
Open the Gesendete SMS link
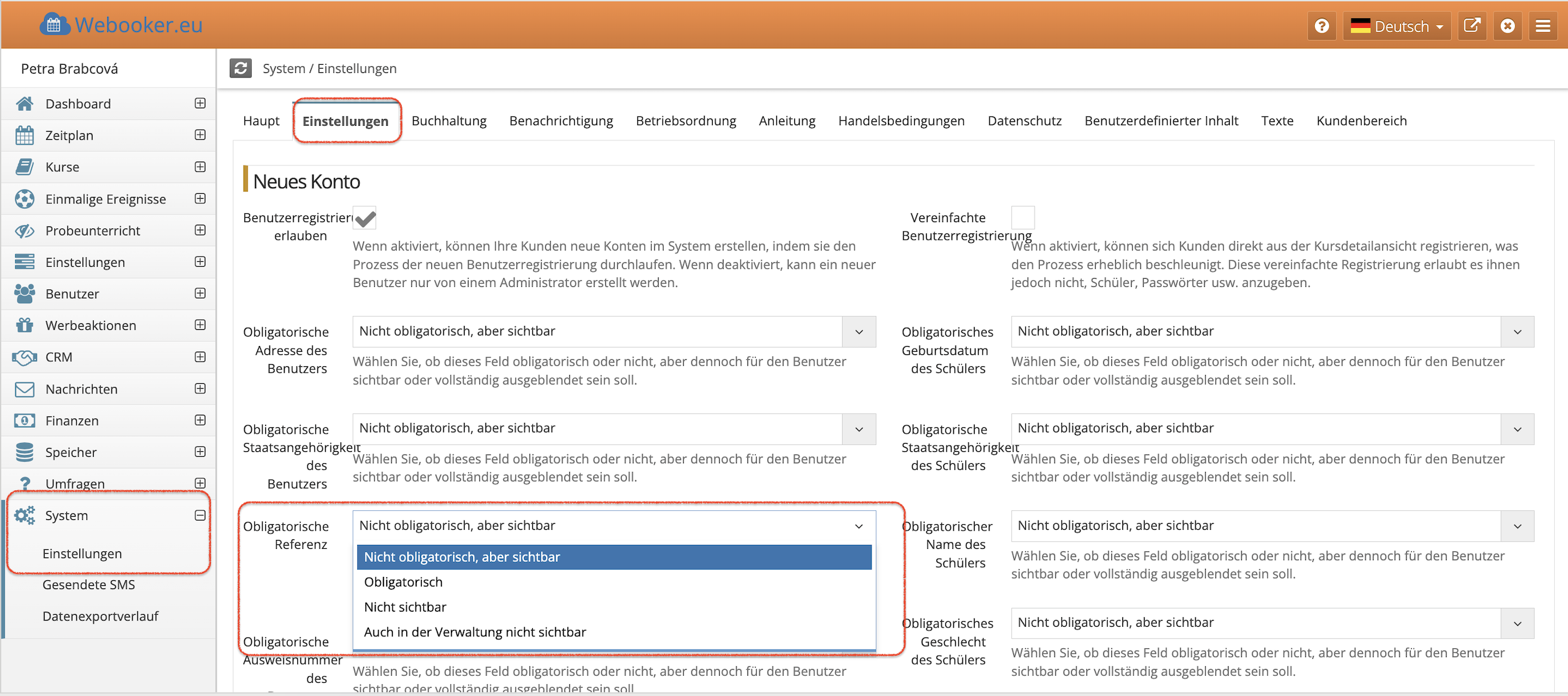pyautogui.click(x=89, y=585)
